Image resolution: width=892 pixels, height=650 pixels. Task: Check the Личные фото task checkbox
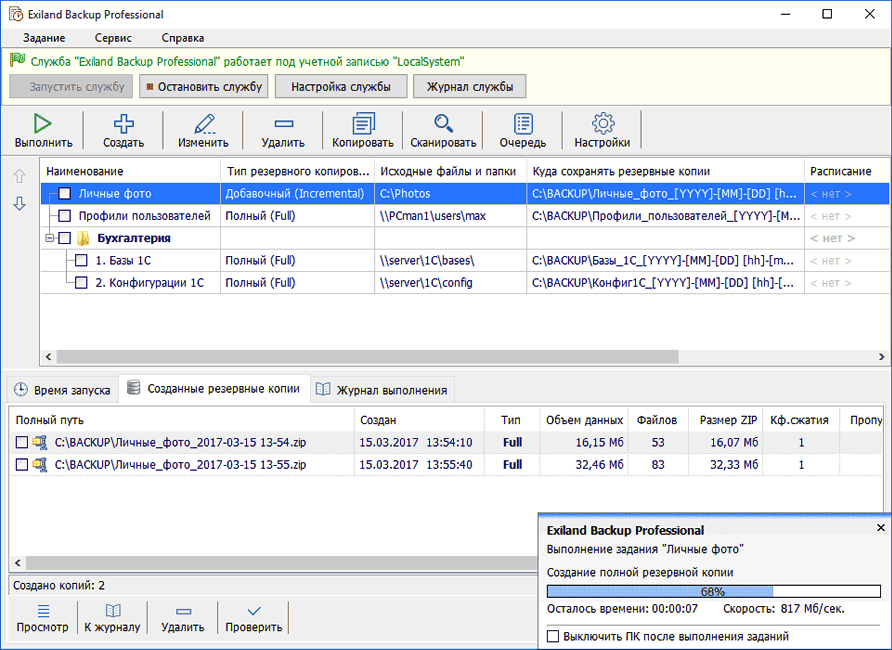tap(65, 193)
